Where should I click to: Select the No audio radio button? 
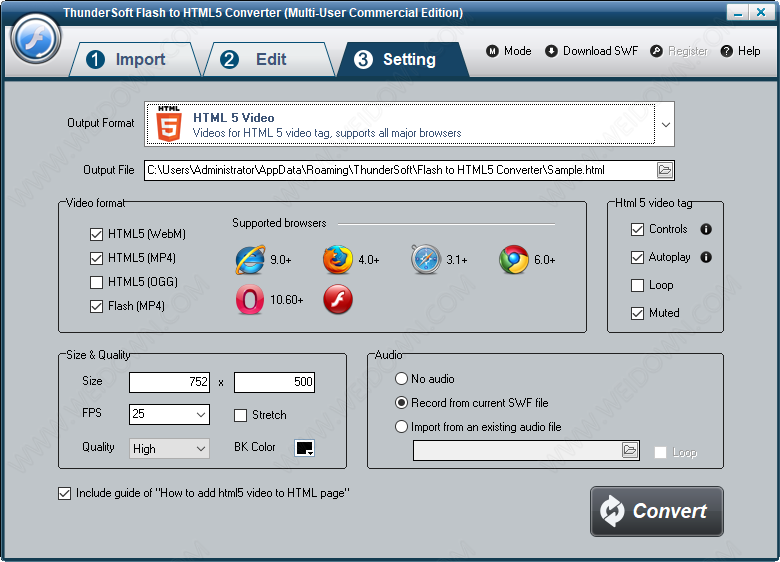[x=401, y=379]
